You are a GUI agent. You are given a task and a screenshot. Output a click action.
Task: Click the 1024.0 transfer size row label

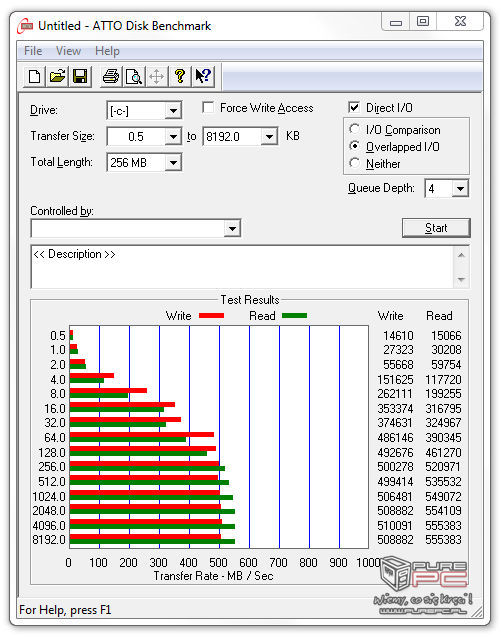click(49, 496)
